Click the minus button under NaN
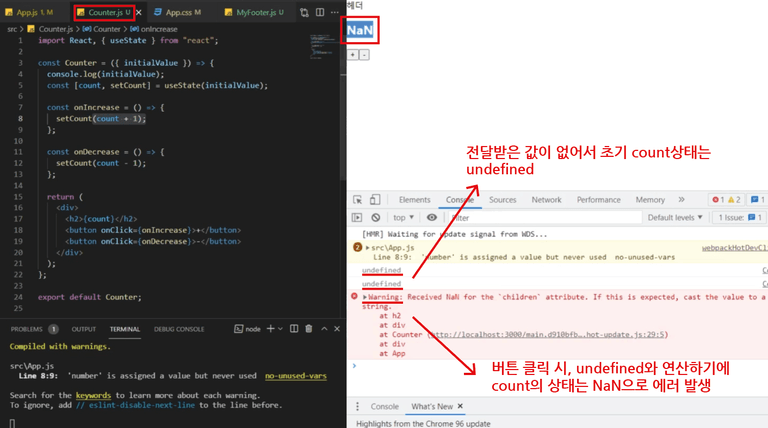The height and width of the screenshot is (428, 768). (x=364, y=55)
